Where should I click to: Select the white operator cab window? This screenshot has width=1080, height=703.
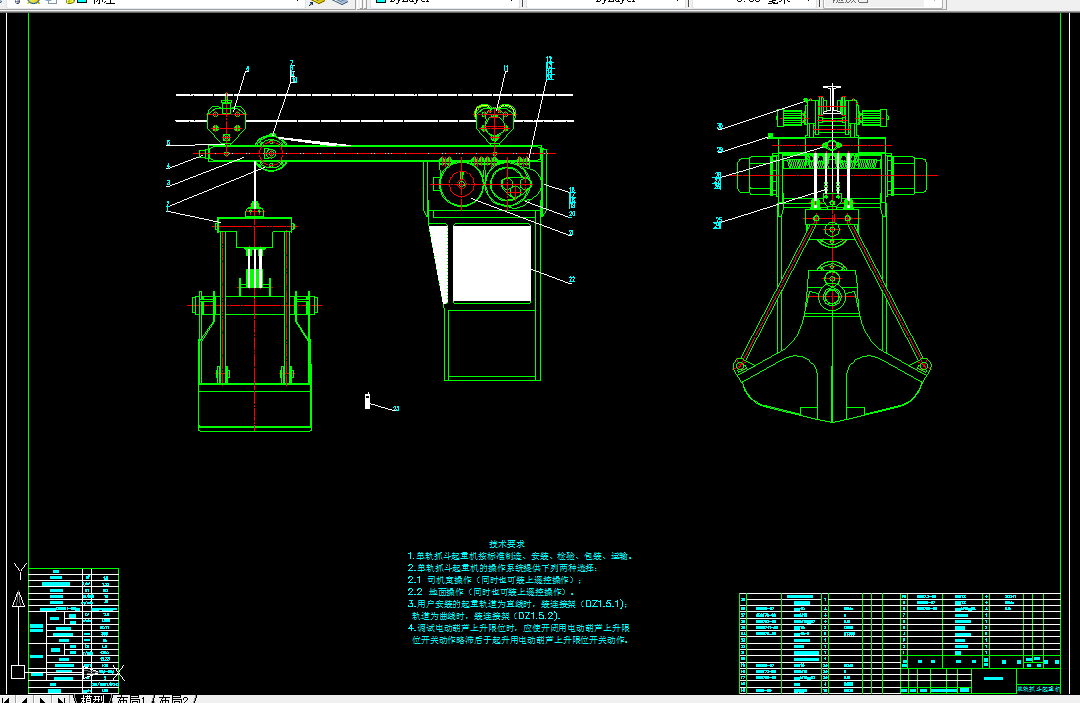[x=492, y=263]
